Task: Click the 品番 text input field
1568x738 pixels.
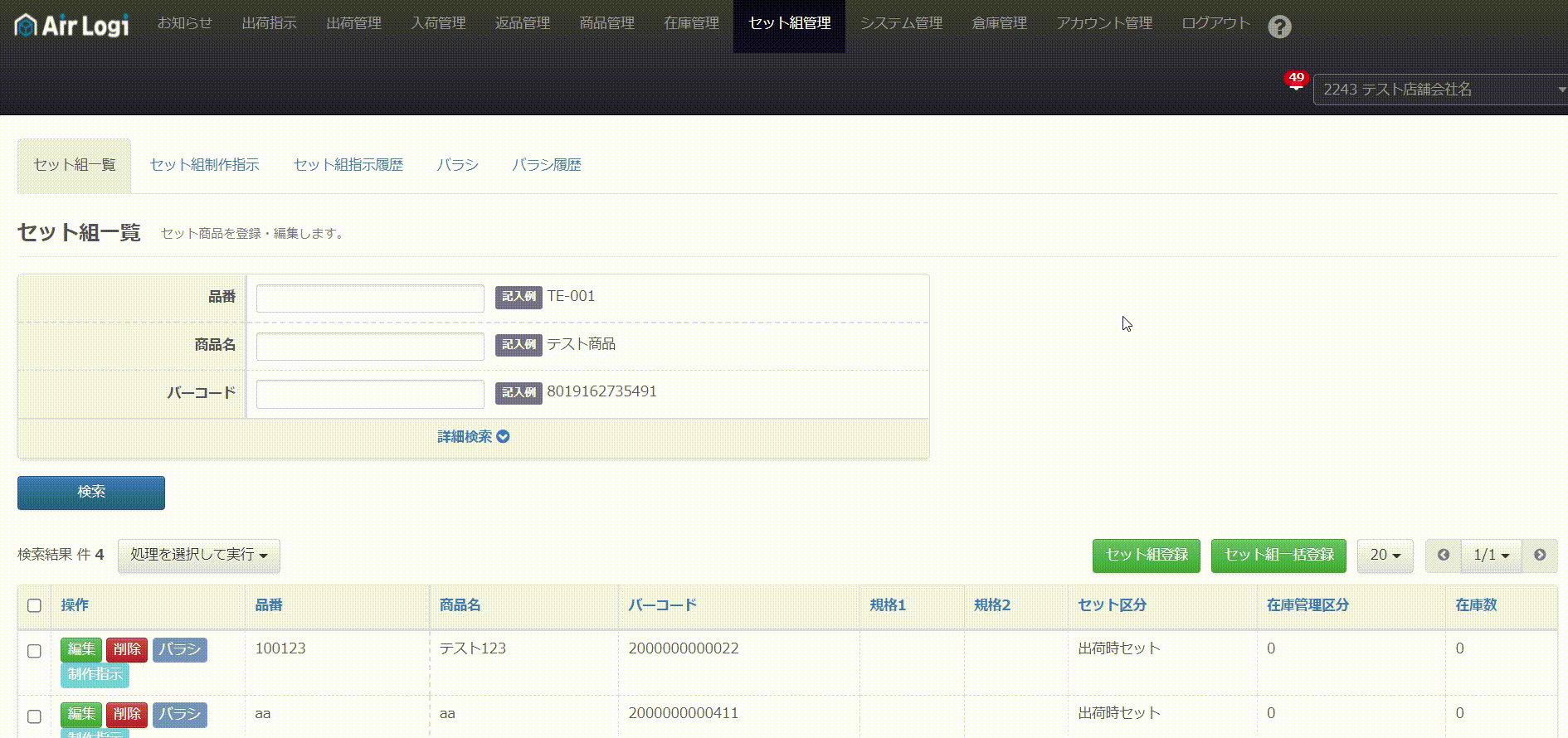Action: [370, 299]
